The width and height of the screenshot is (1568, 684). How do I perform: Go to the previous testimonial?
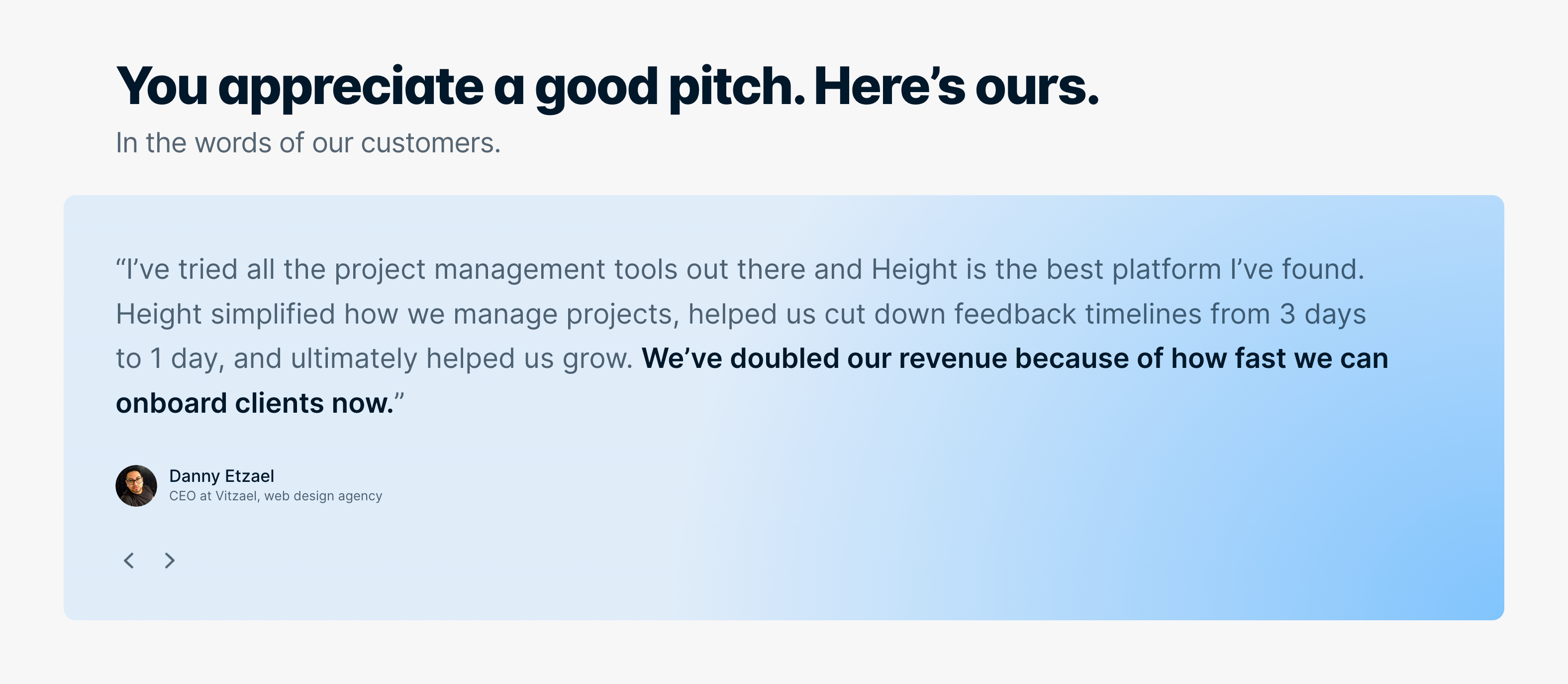tap(129, 561)
